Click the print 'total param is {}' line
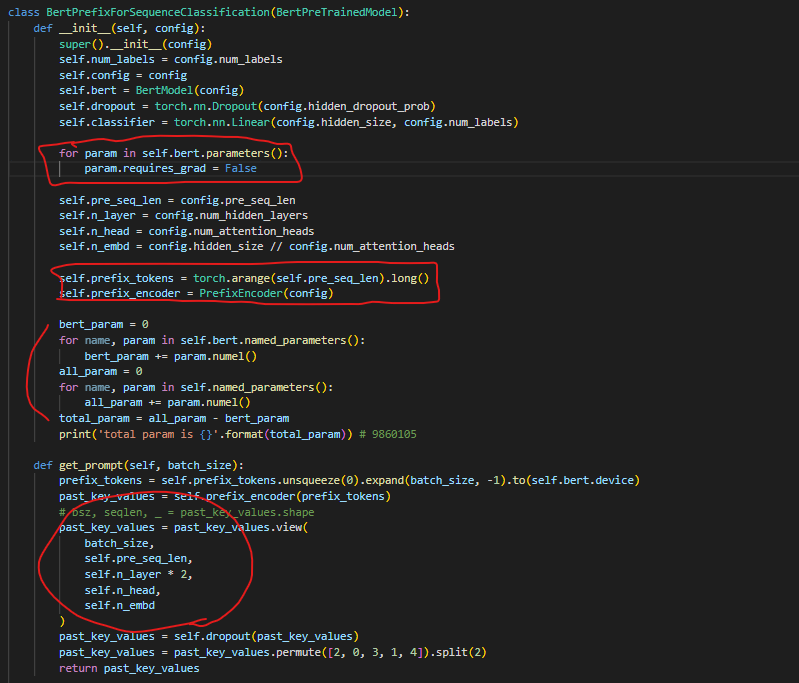This screenshot has height=683, width=799. tap(238, 434)
